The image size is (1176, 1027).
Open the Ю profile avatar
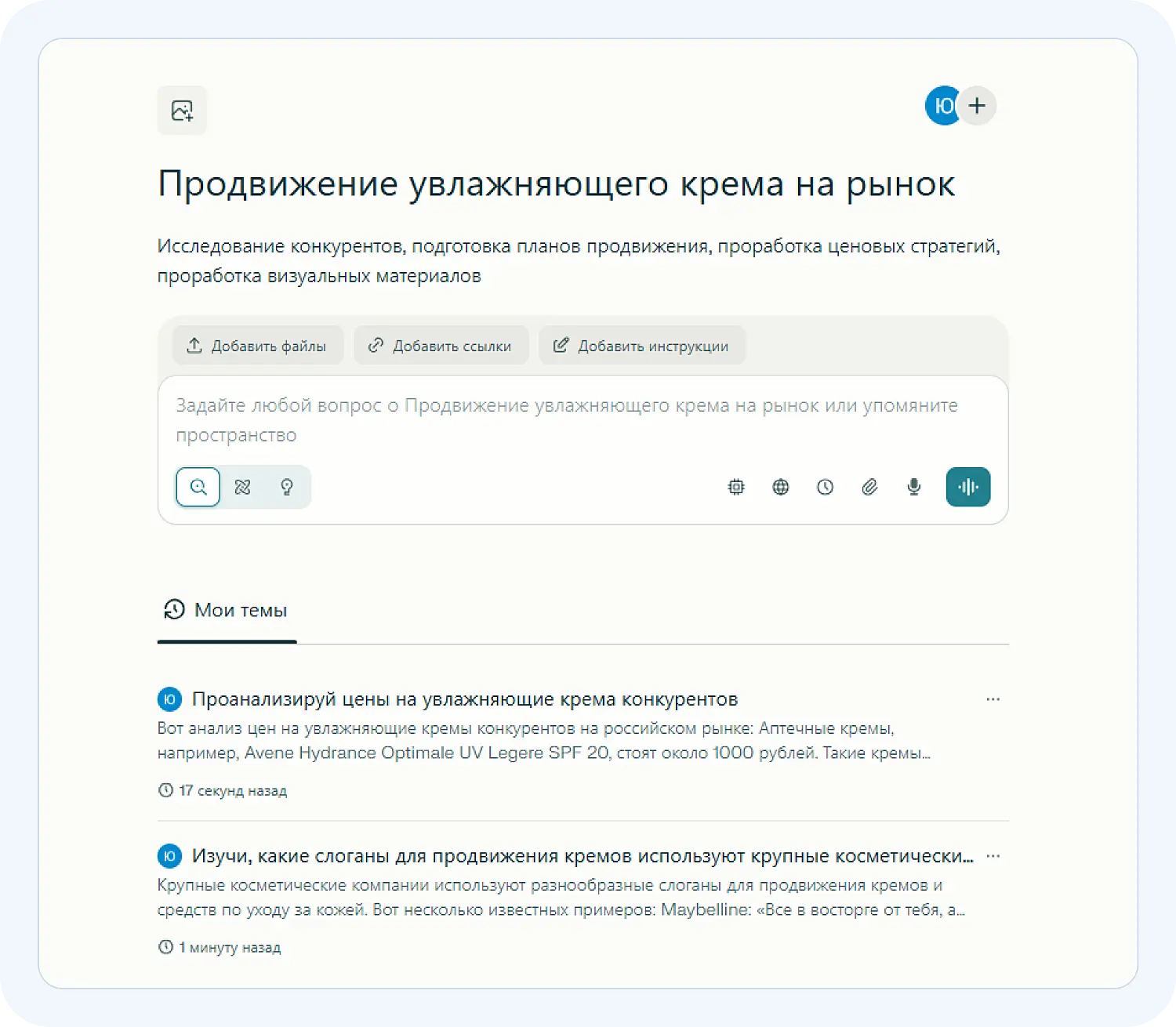pos(943,105)
